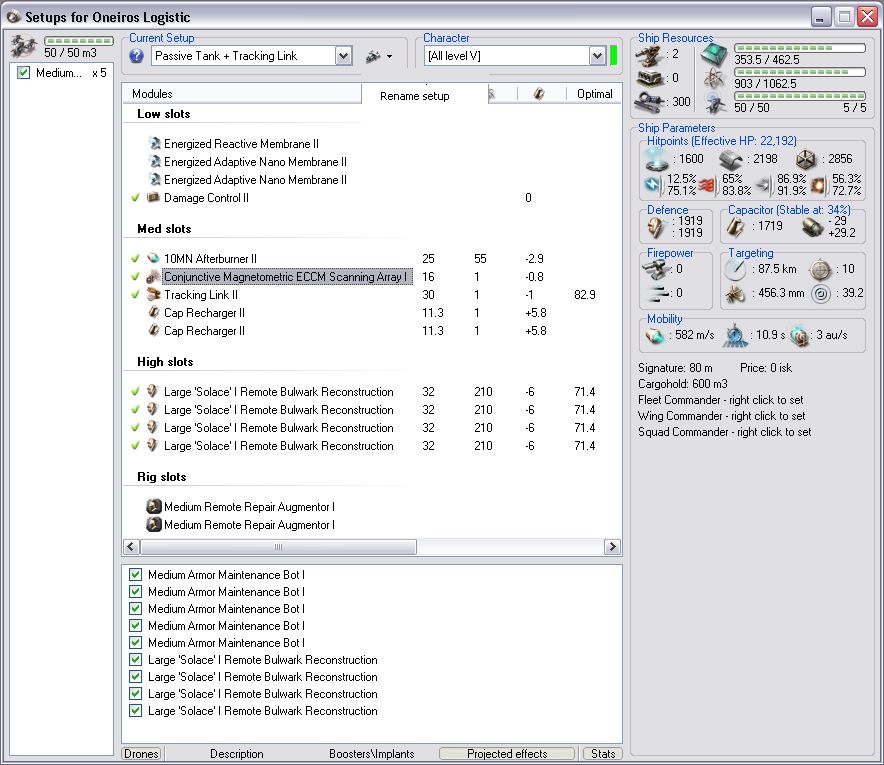Open the Drones tab
The width and height of the screenshot is (884, 765).
point(142,754)
